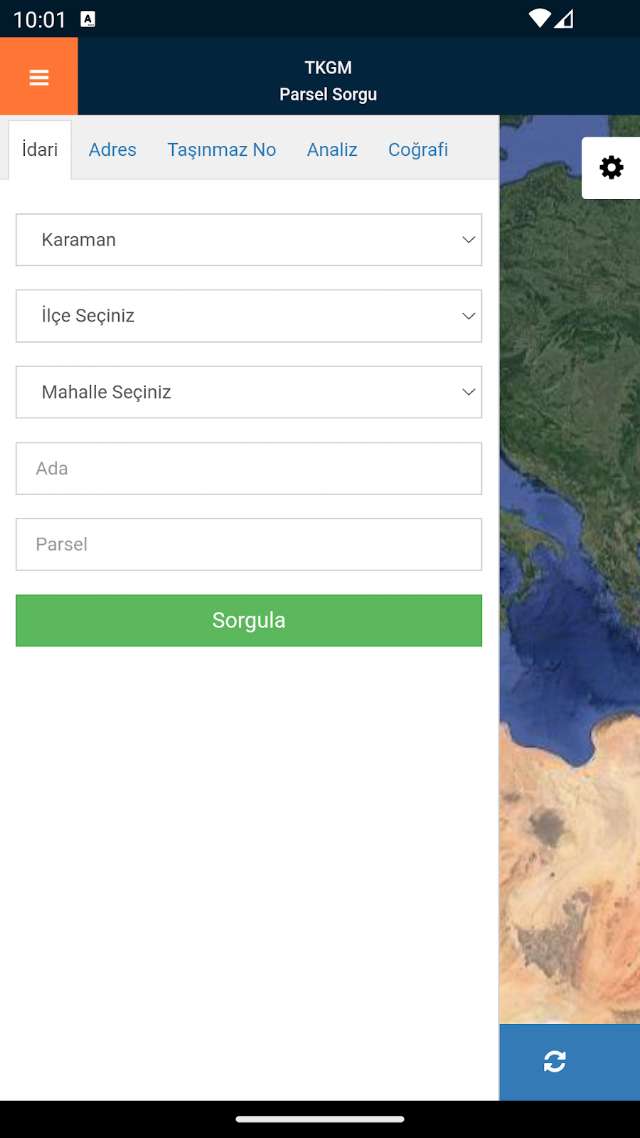
Task: Click the Karaman dropdown chevron arrow
Action: 469,240
